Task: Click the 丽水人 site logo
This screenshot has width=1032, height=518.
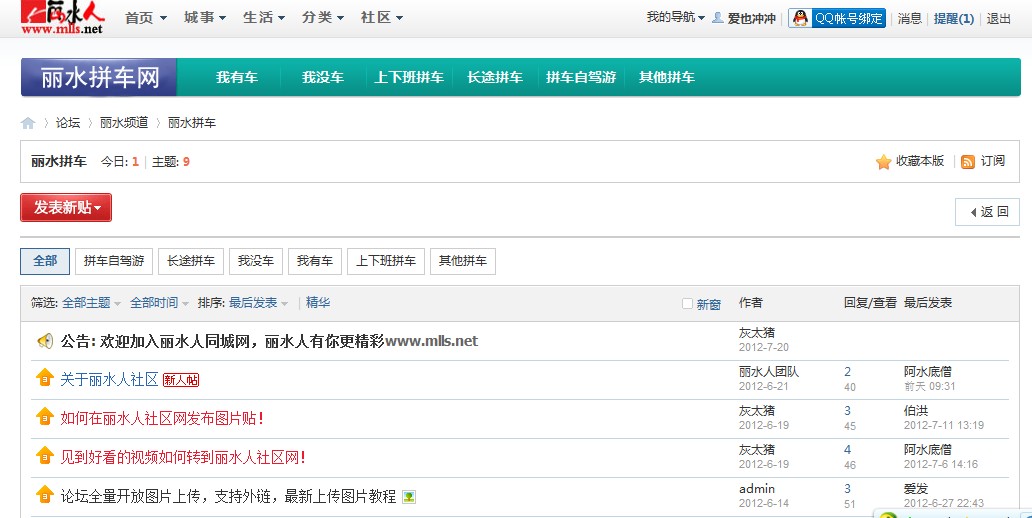Action: pos(62,18)
